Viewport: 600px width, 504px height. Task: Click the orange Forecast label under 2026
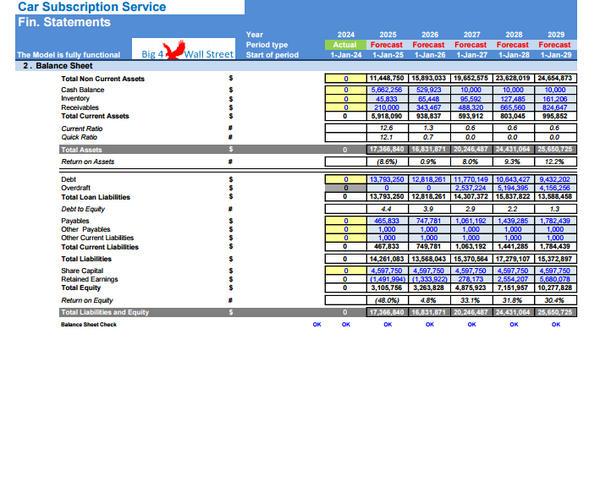click(429, 44)
